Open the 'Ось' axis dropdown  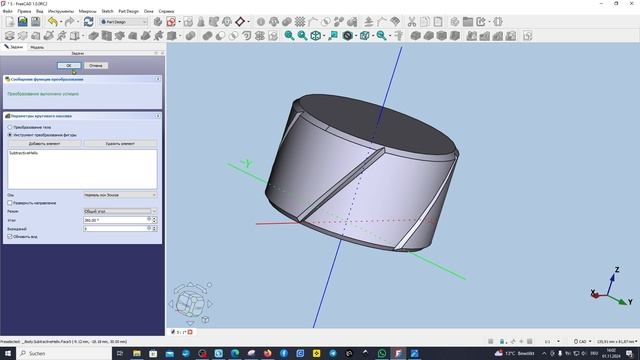[x=120, y=195]
